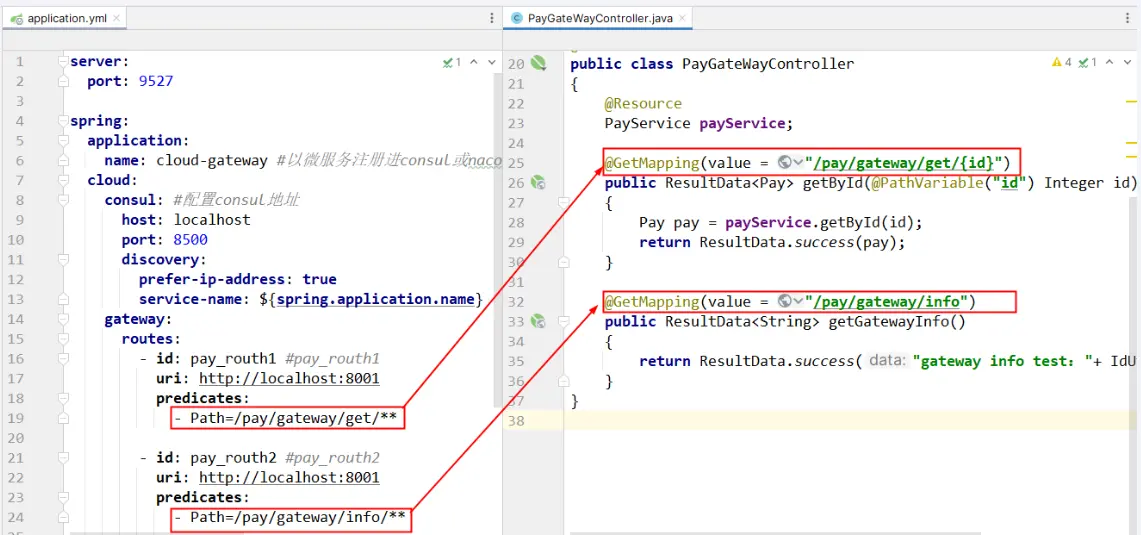Open the three-dot tab options menu for the Java pane
Viewport: 1141px width, 535px height.
[1129, 18]
